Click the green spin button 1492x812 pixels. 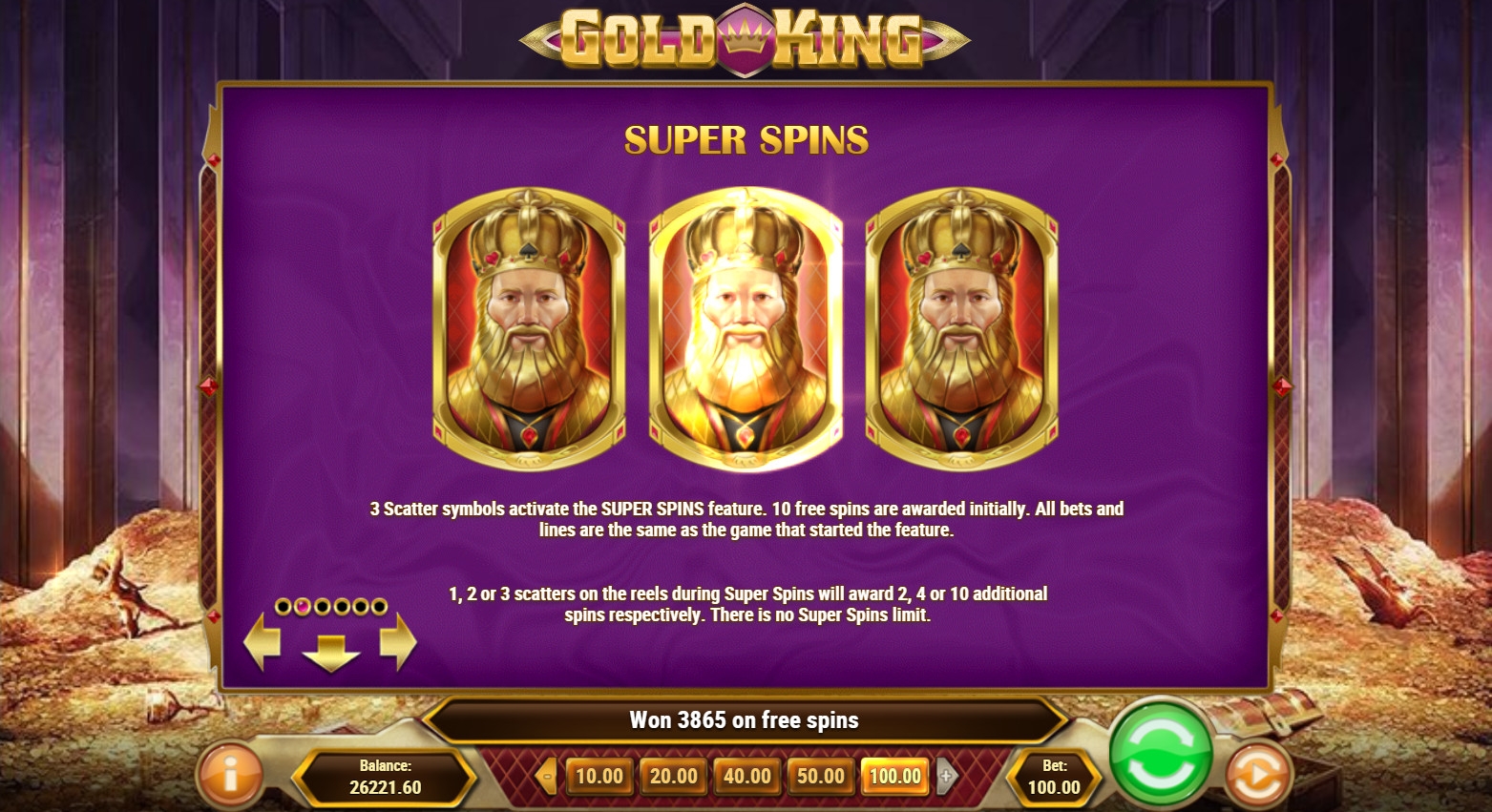[x=1161, y=753]
